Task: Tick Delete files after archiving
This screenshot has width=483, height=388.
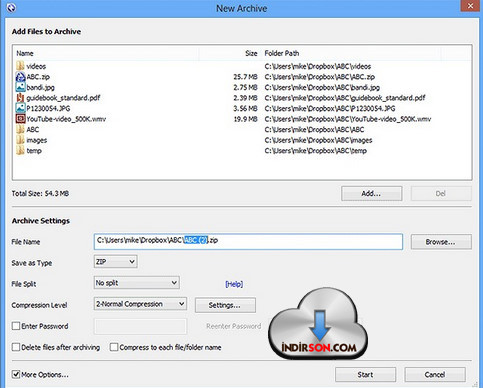Action: coord(16,347)
